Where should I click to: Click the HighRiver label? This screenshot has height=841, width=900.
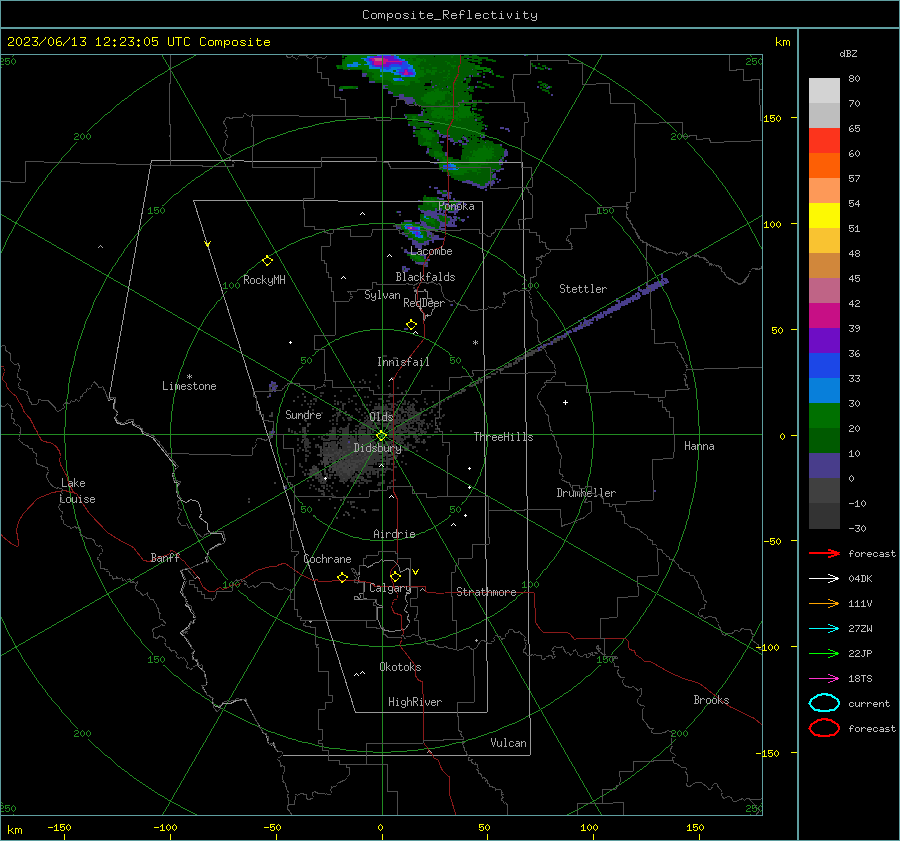(x=415, y=702)
